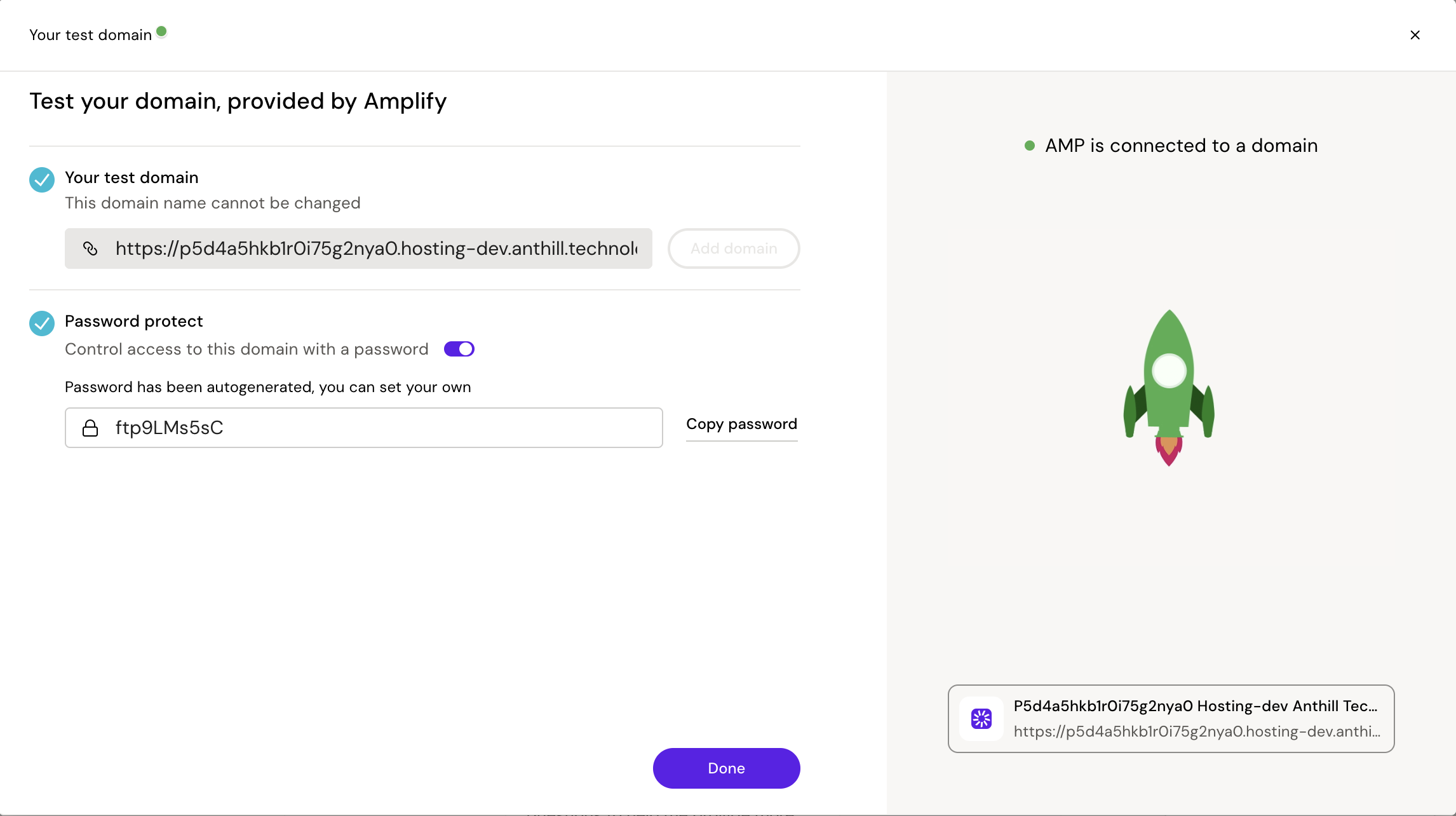This screenshot has width=1456, height=816.
Task: Click the P5d4a5hkb1r0i75g2nya0 site title
Action: [1196, 706]
